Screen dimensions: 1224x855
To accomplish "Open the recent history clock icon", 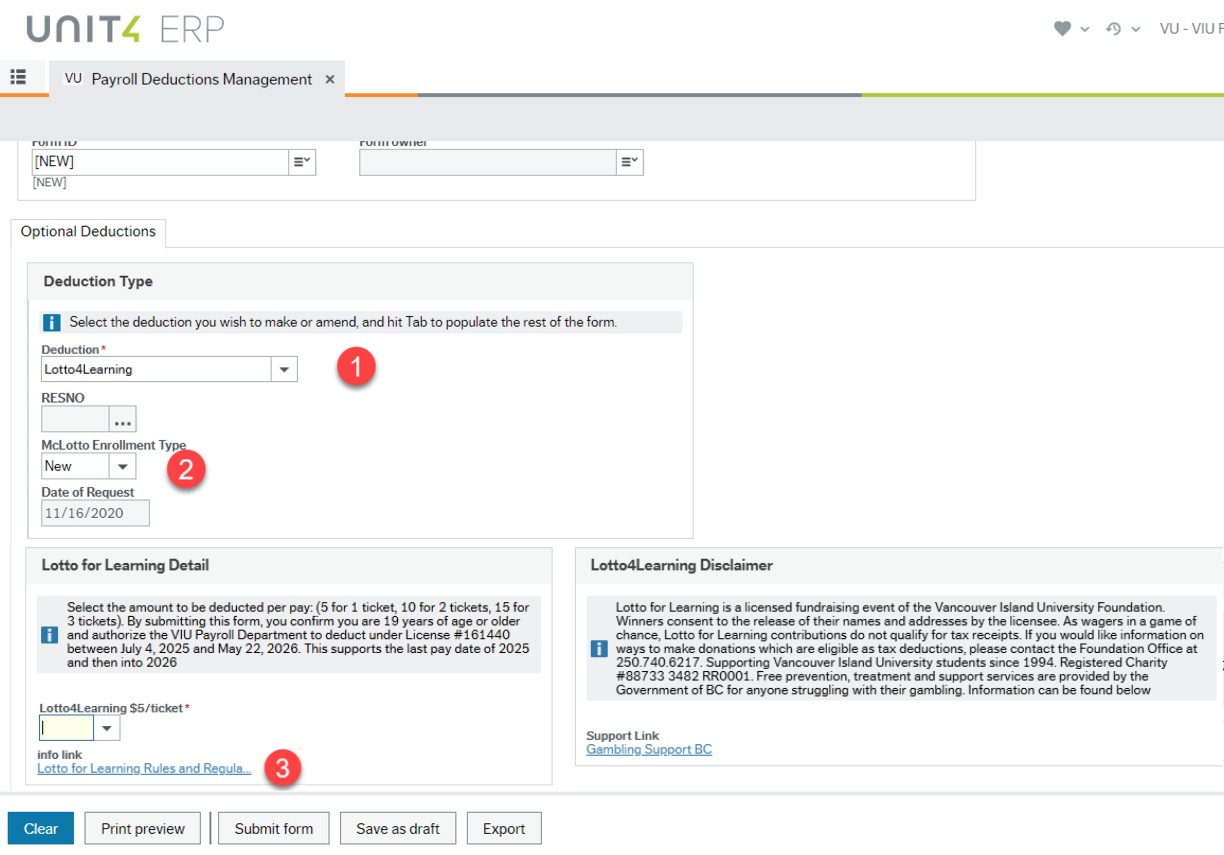I will point(1114,29).
